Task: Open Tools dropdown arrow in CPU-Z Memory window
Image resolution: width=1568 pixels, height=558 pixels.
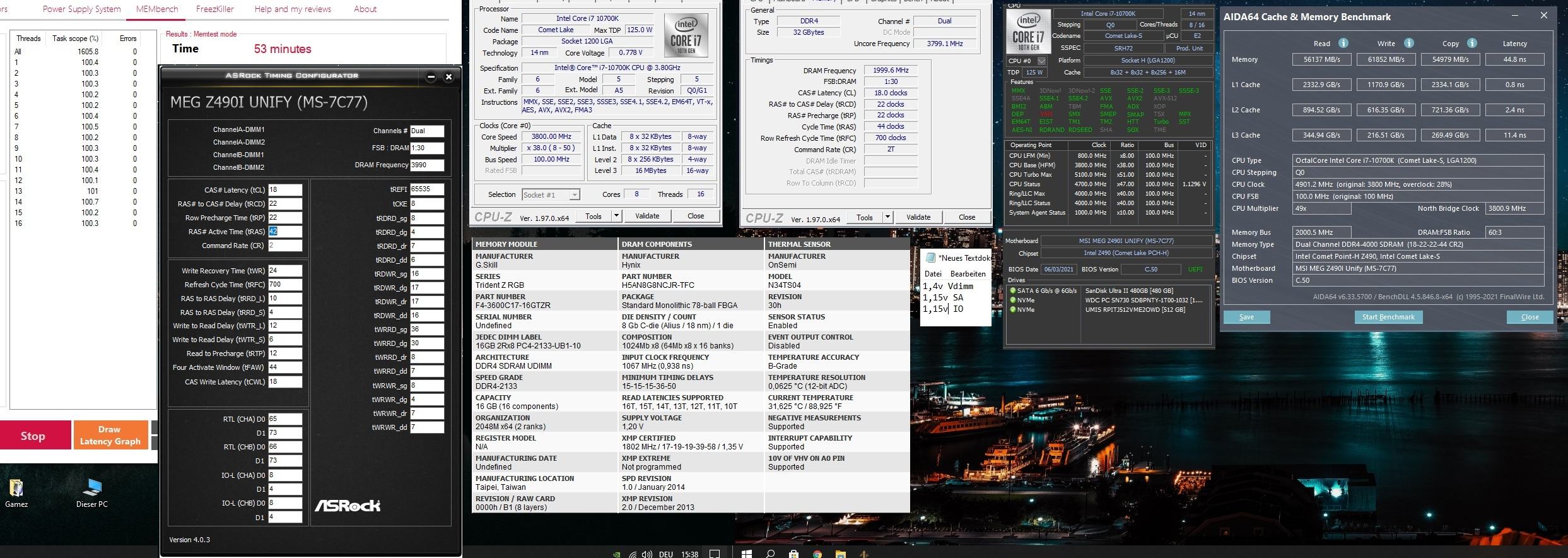Action: pos(887,217)
